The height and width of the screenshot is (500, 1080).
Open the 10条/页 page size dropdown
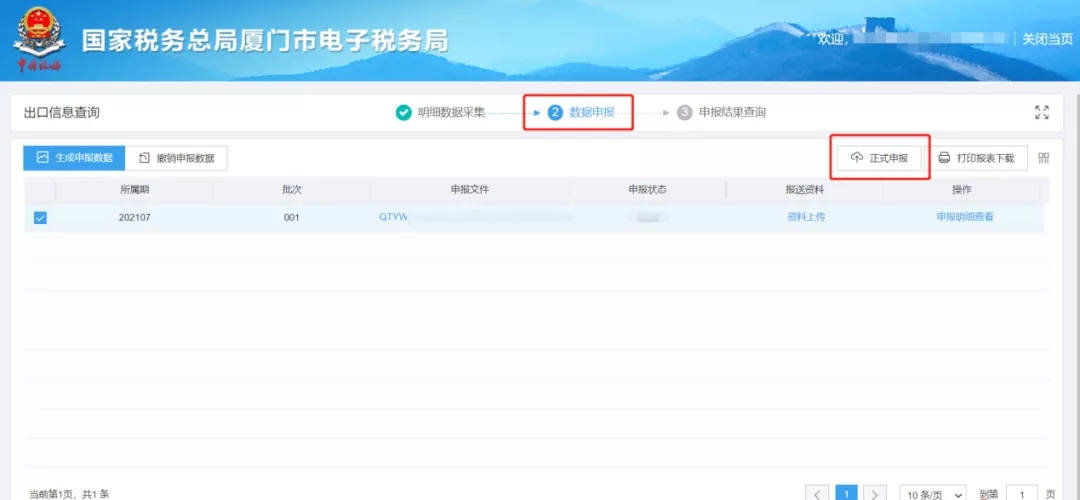coord(933,494)
